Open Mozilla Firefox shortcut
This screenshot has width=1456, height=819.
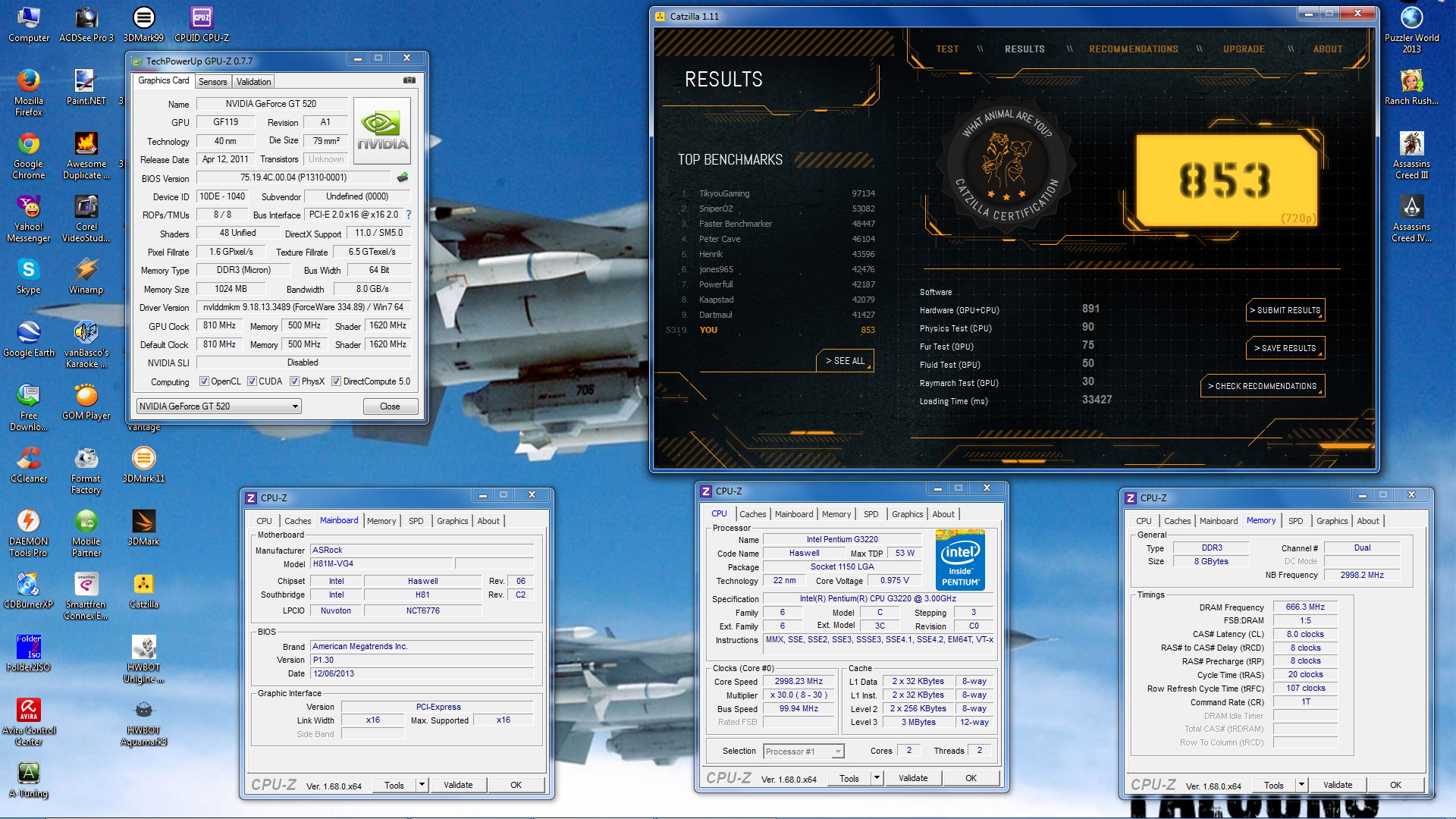pyautogui.click(x=28, y=93)
